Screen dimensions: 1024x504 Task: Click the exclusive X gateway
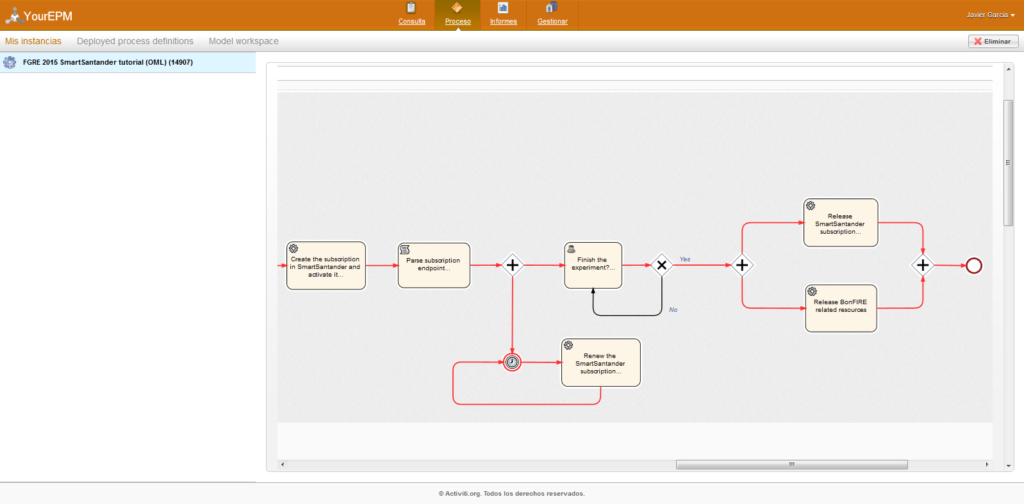click(662, 266)
